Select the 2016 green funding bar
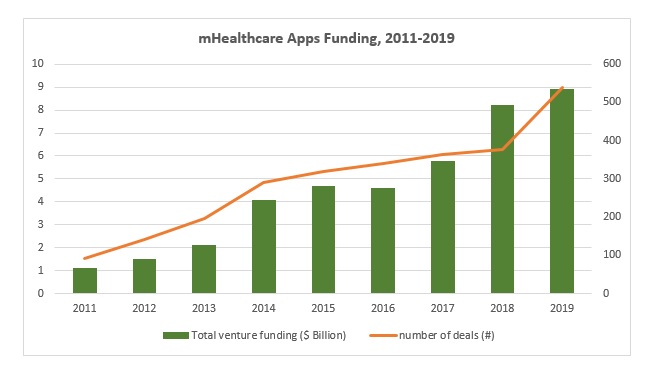657x384 pixels. pos(383,241)
